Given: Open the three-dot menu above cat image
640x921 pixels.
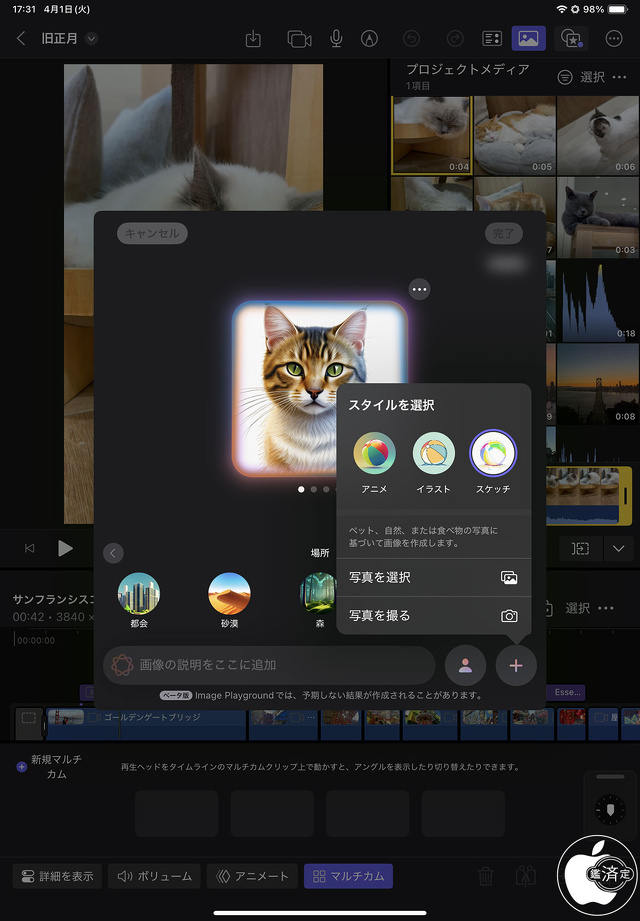Looking at the screenshot, I should pyautogui.click(x=419, y=290).
